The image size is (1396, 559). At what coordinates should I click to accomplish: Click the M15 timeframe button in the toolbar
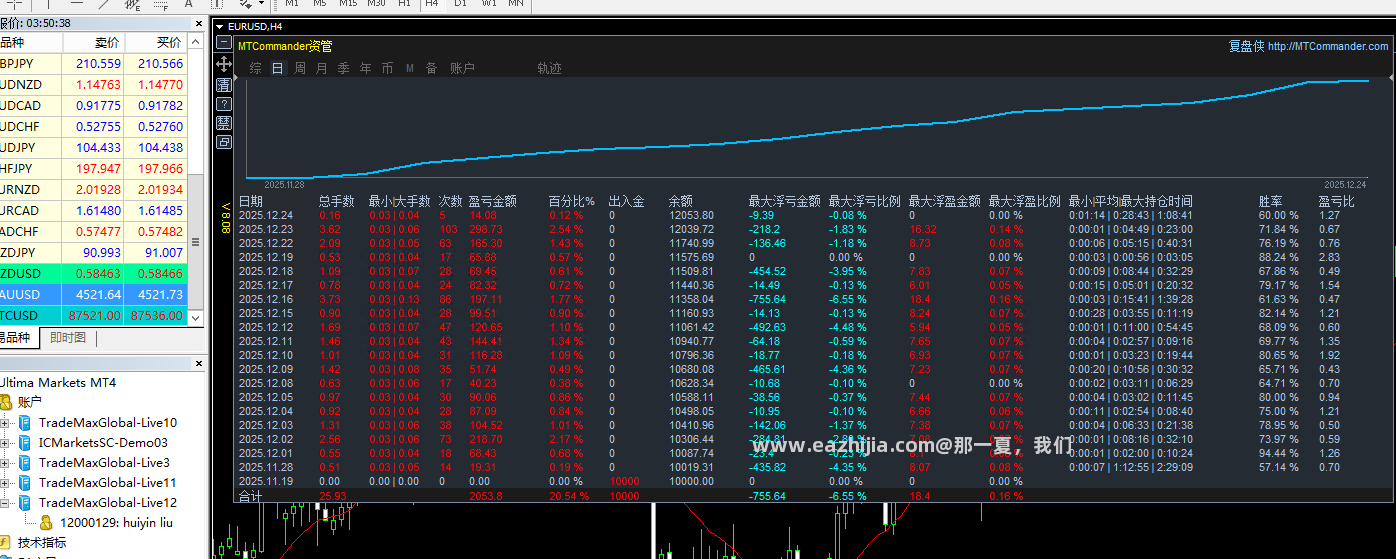(348, 4)
